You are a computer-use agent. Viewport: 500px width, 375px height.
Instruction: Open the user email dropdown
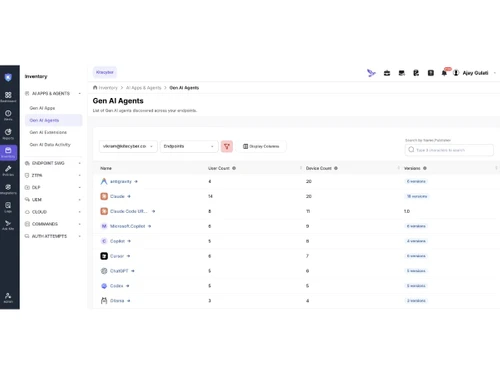coord(128,146)
